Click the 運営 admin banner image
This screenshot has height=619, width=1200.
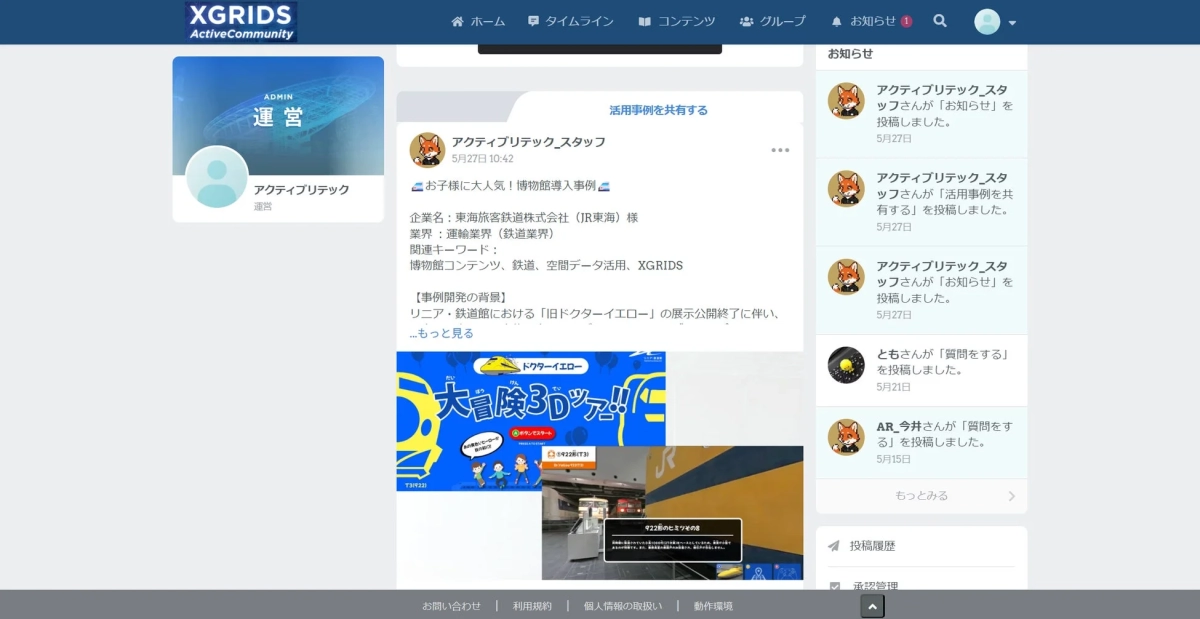click(278, 115)
